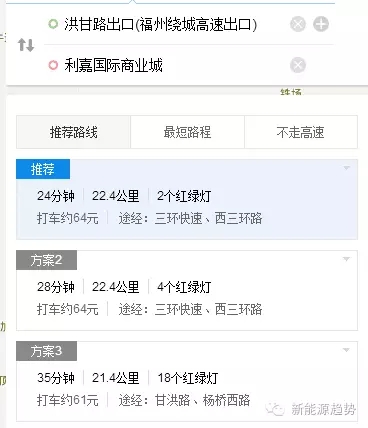Click the green start point marker icon

pos(53,24)
